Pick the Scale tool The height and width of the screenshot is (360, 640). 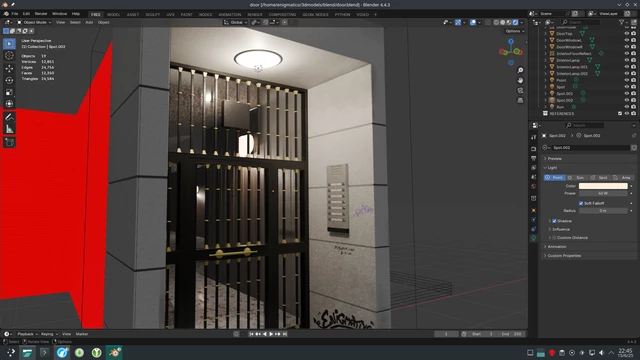coord(9,92)
